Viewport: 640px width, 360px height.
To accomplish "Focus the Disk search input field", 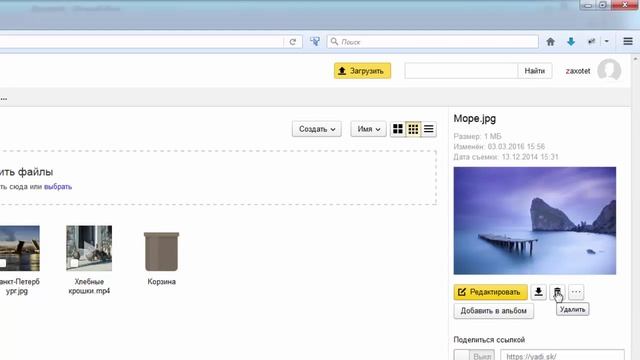I will point(461,71).
